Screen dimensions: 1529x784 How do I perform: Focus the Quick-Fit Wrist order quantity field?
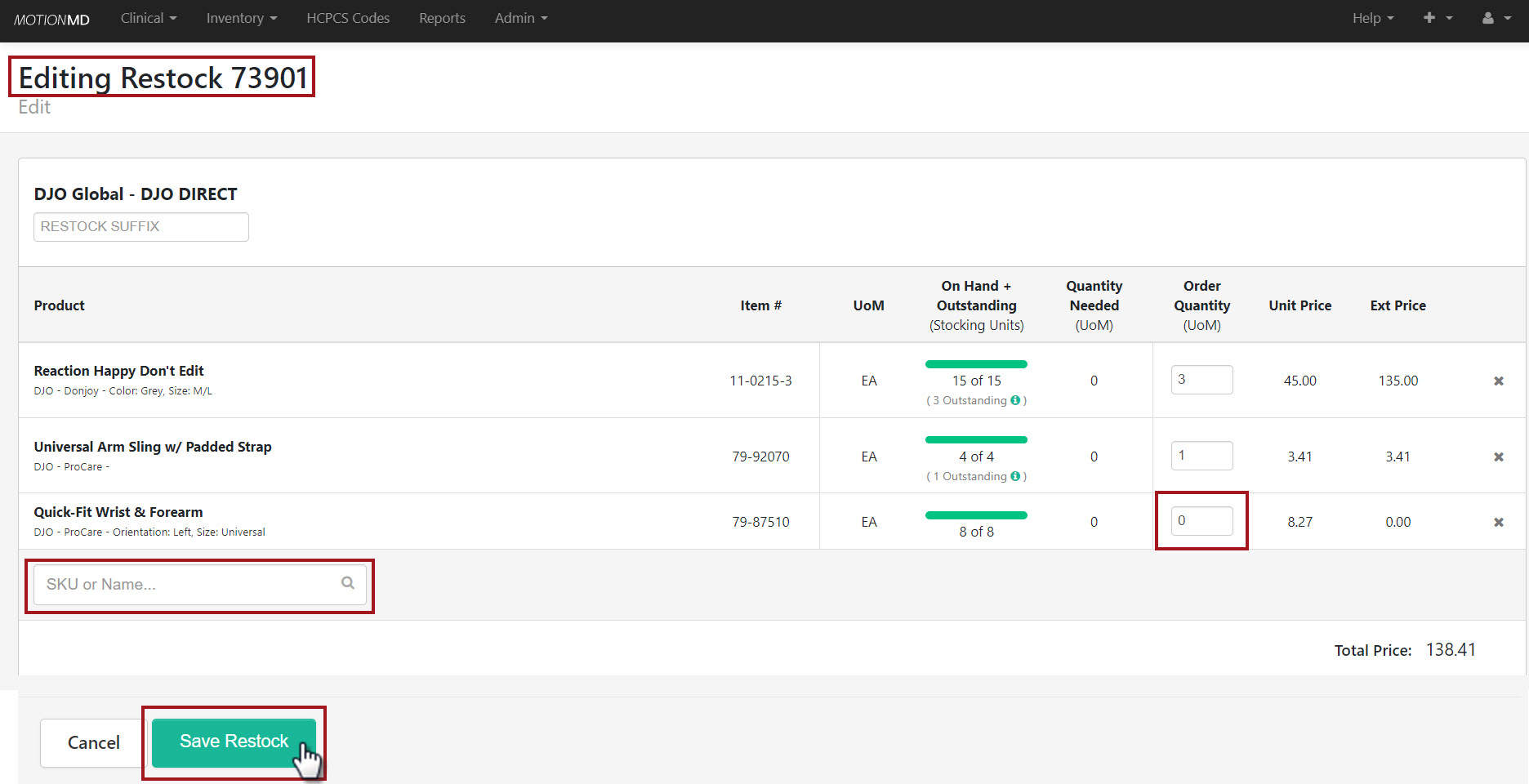click(x=1201, y=521)
